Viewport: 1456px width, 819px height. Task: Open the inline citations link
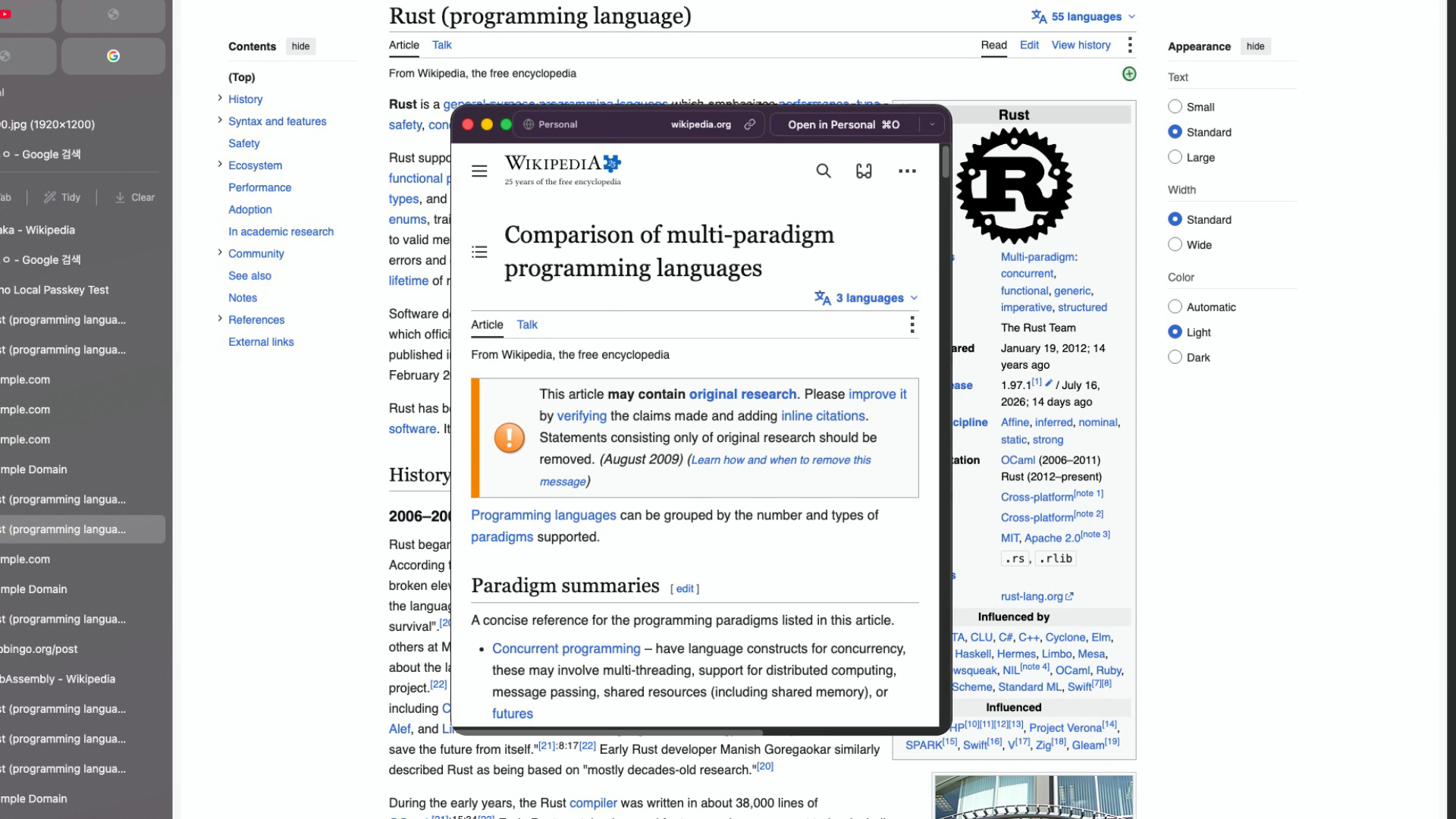click(x=823, y=416)
